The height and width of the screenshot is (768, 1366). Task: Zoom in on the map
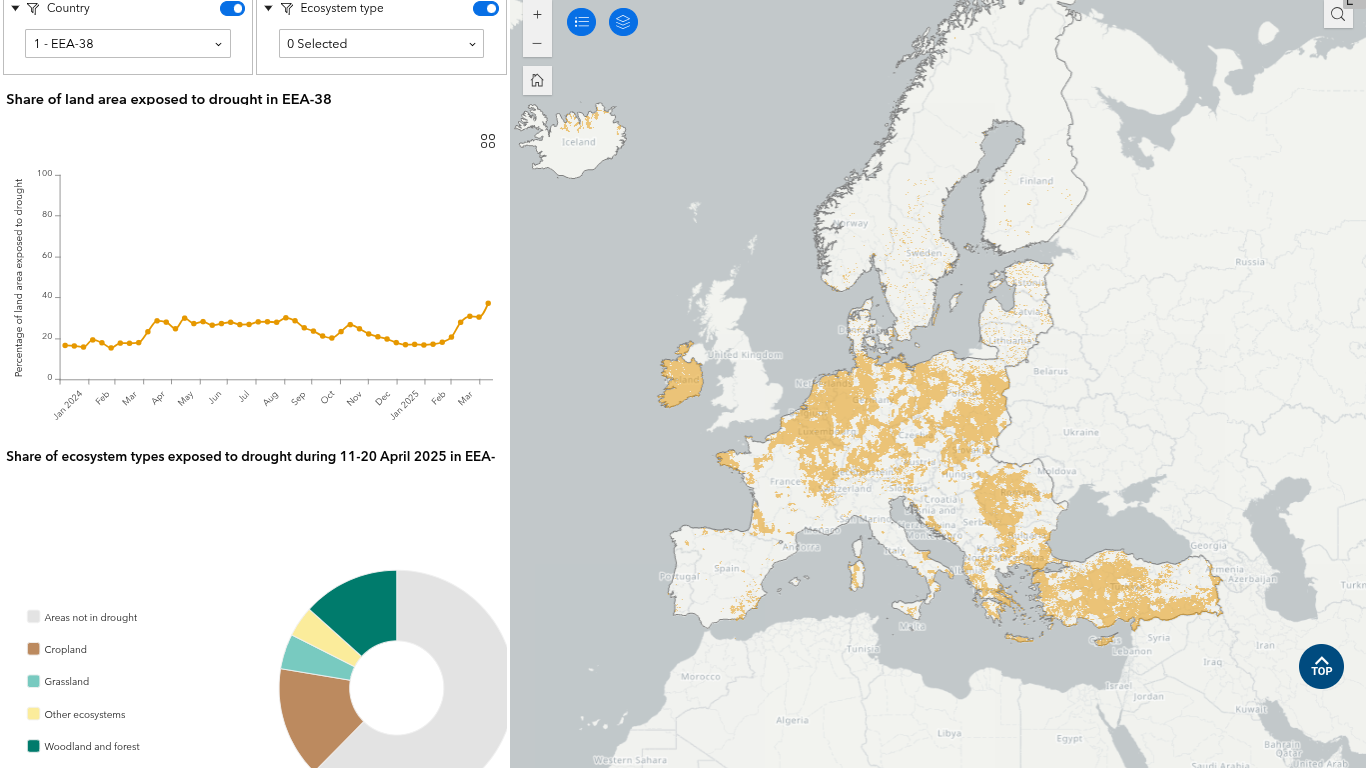[x=537, y=15]
